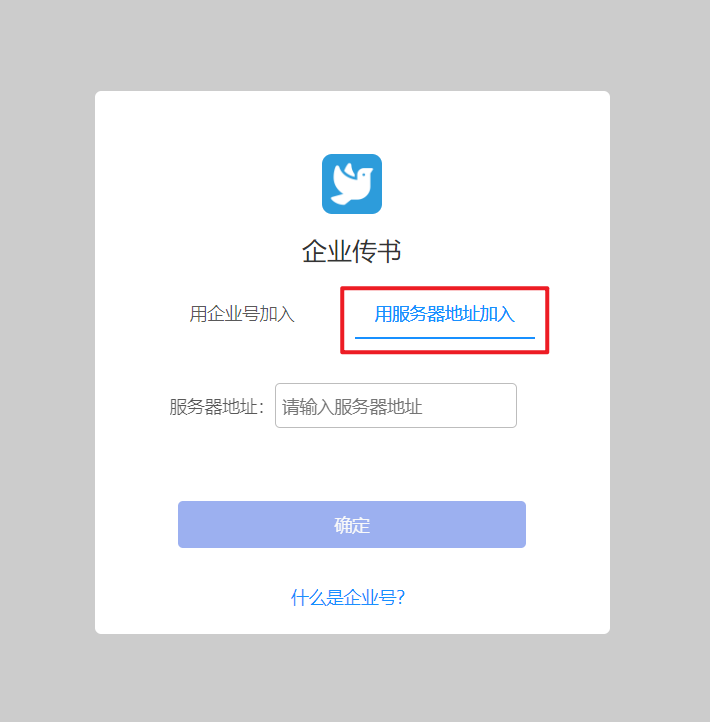Select the blue bird icon above 企业传书
The height and width of the screenshot is (722, 710).
(352, 184)
